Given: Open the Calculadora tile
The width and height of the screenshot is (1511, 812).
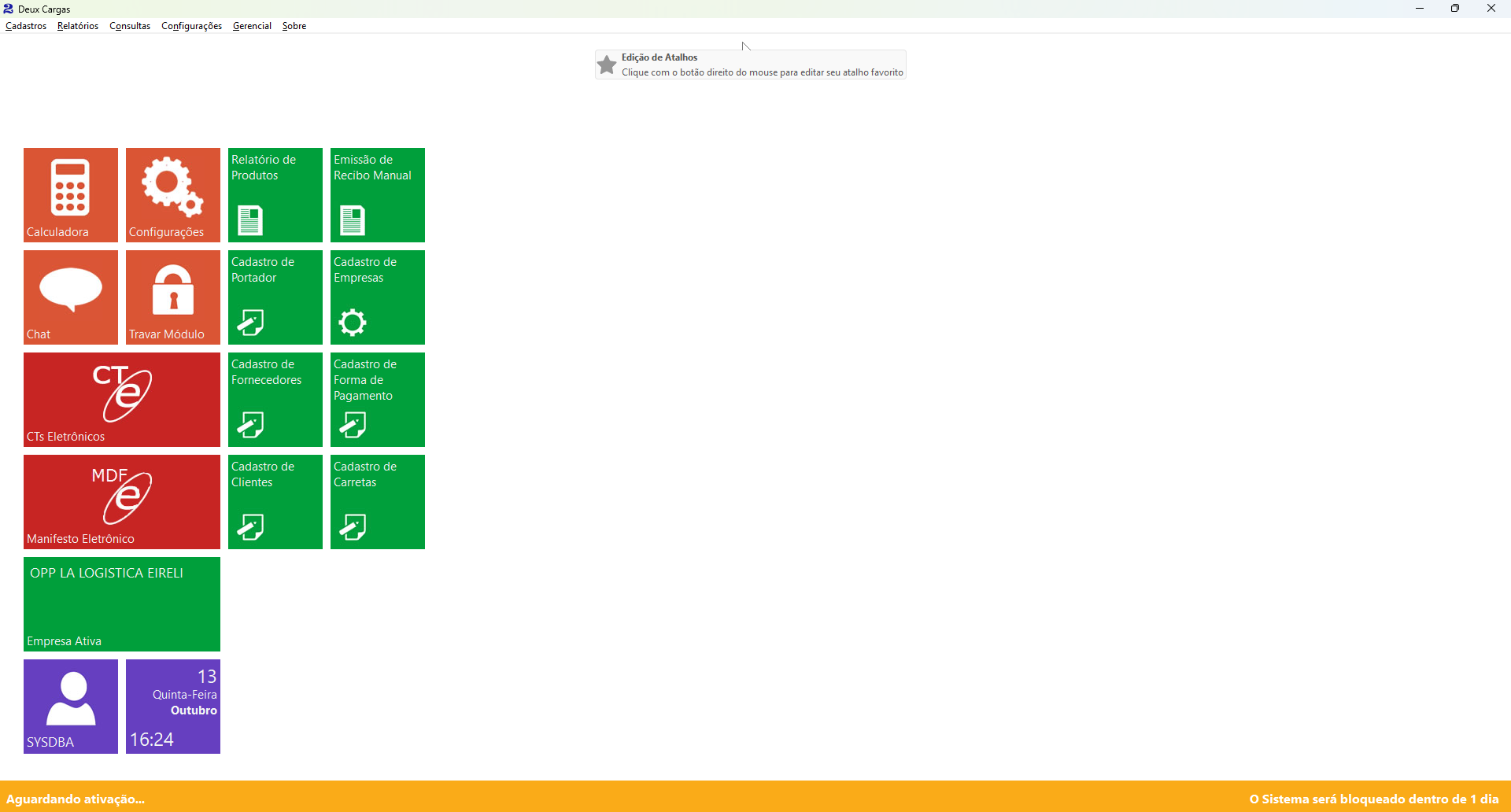Looking at the screenshot, I should pos(71,195).
